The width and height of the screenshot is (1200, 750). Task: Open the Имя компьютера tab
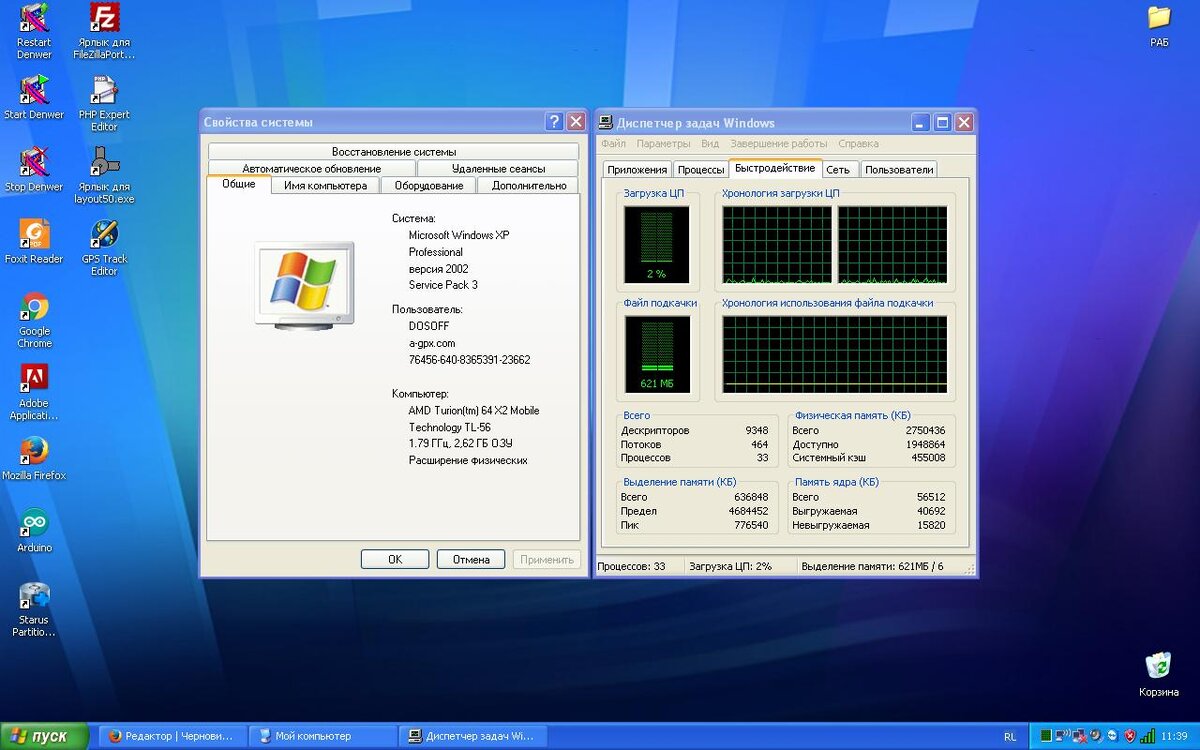coord(326,185)
